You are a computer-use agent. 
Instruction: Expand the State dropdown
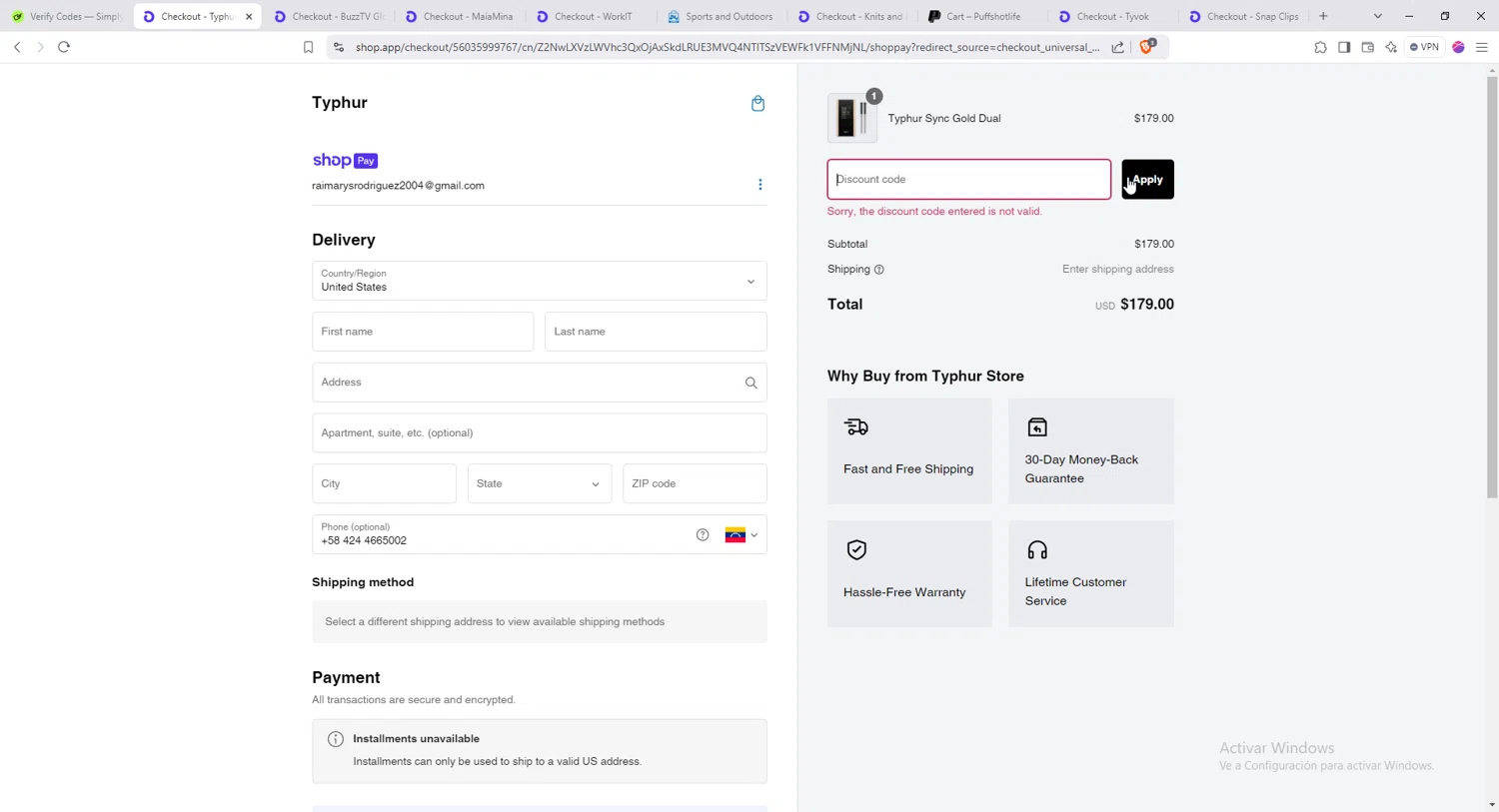pos(540,483)
